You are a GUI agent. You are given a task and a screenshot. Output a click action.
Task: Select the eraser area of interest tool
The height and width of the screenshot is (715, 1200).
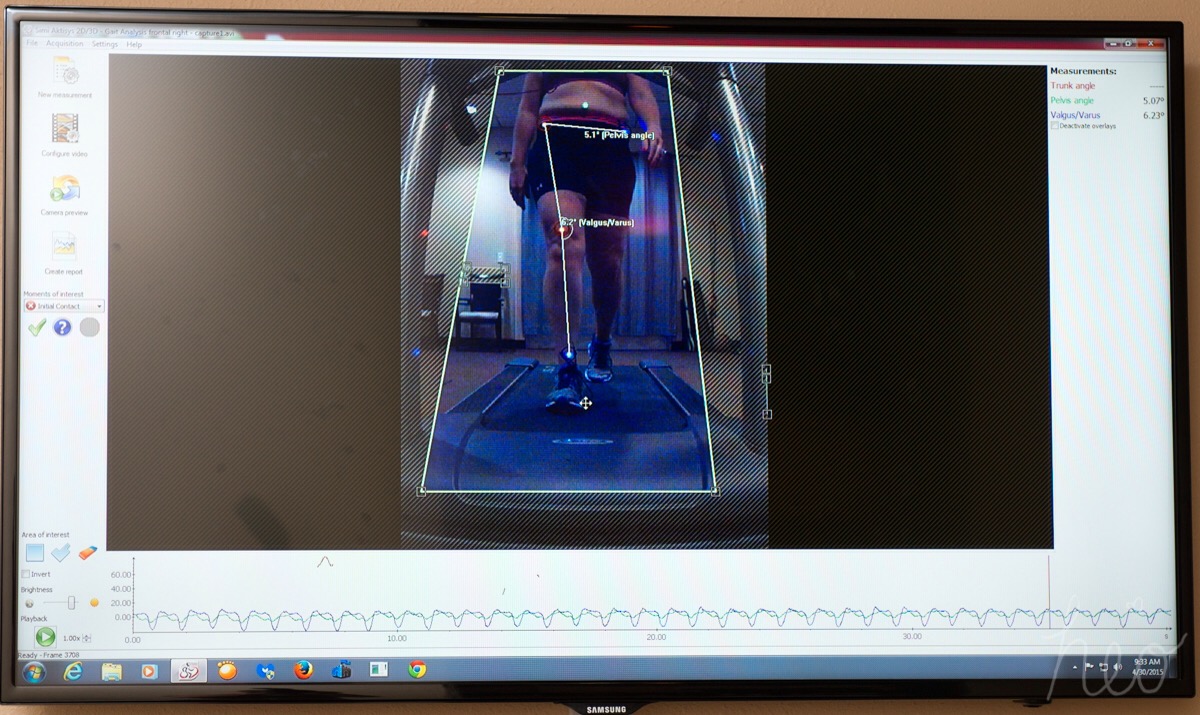(x=87, y=553)
